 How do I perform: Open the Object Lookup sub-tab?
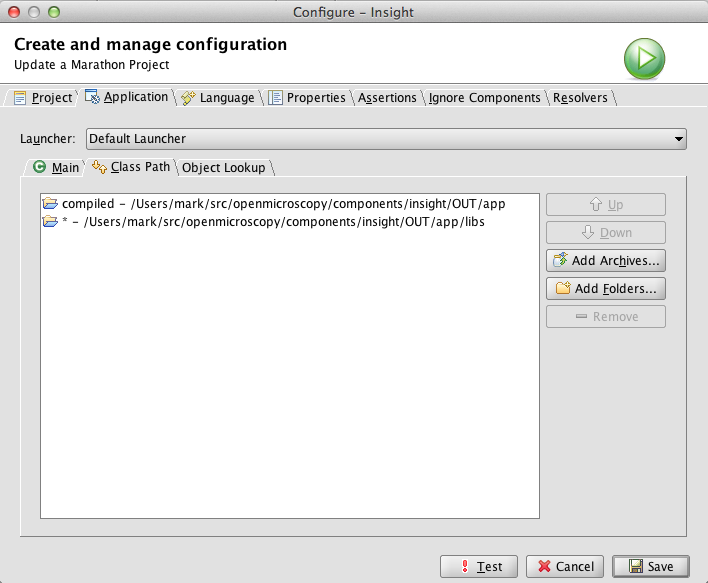(x=224, y=168)
